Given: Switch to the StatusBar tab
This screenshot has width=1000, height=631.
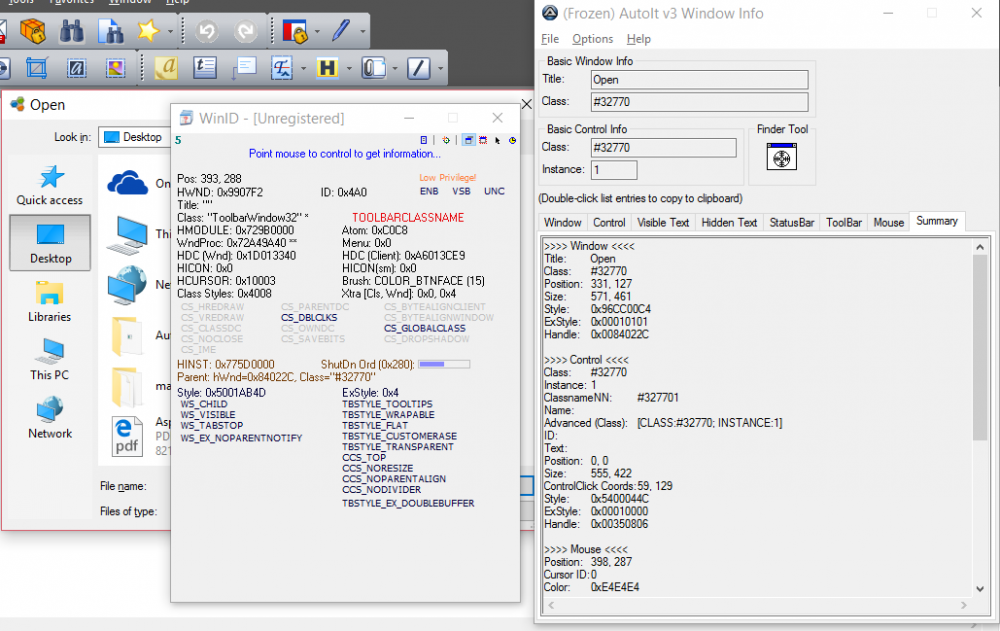Looking at the screenshot, I should tap(791, 223).
